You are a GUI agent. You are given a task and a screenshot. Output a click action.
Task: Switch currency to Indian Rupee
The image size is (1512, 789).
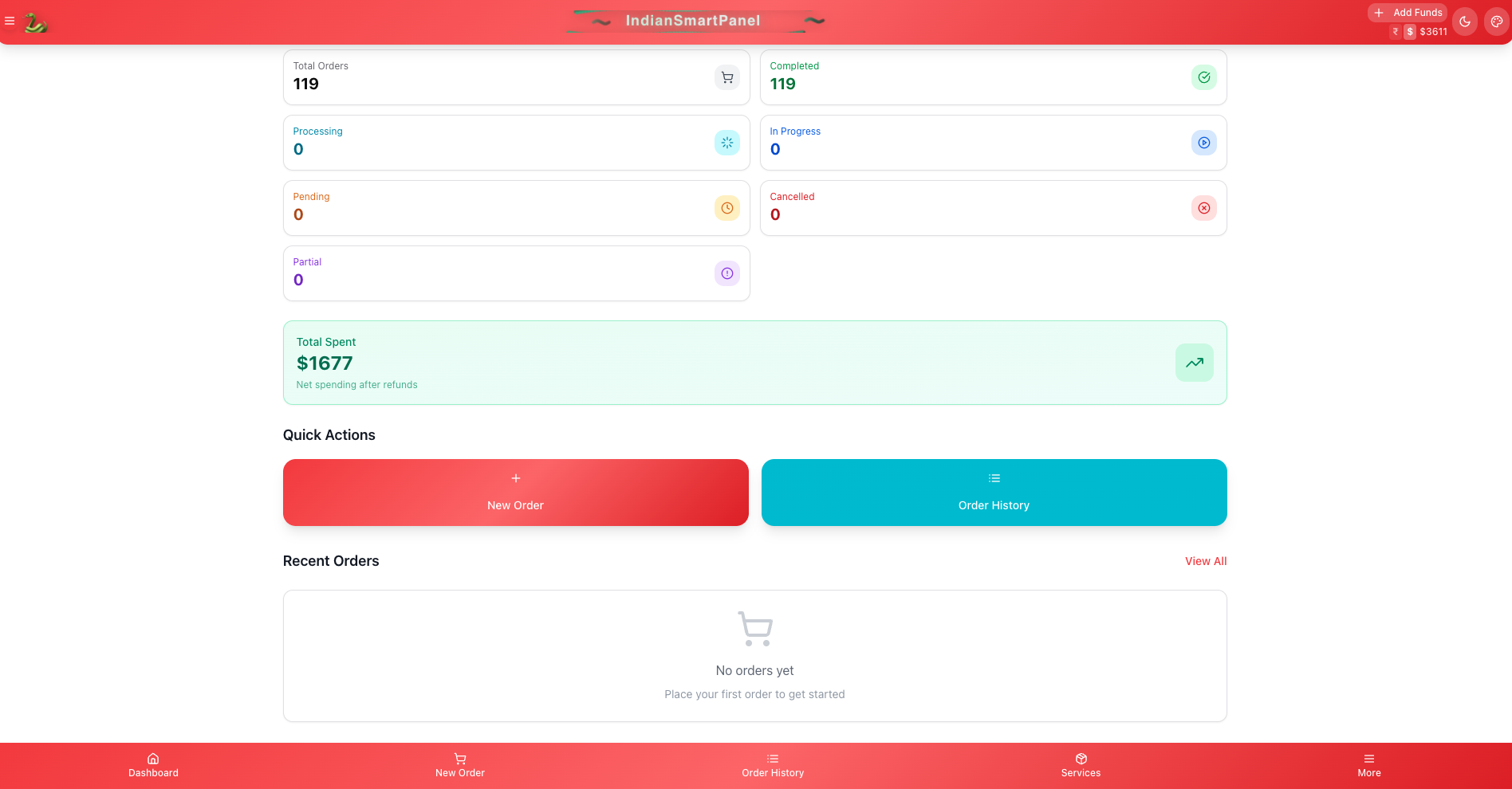[1396, 32]
